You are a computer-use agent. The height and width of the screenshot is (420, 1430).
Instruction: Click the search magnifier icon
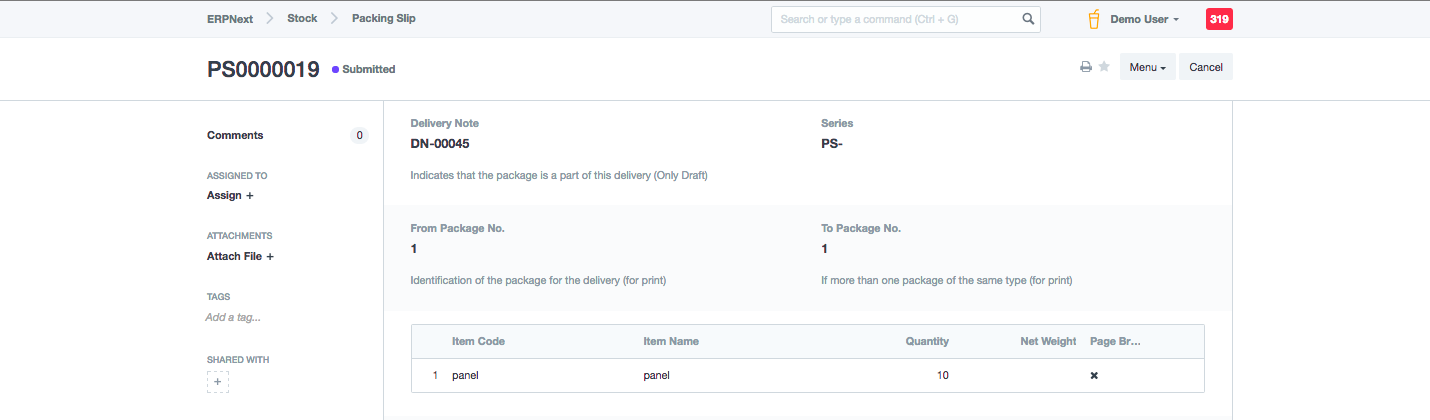[1028, 19]
